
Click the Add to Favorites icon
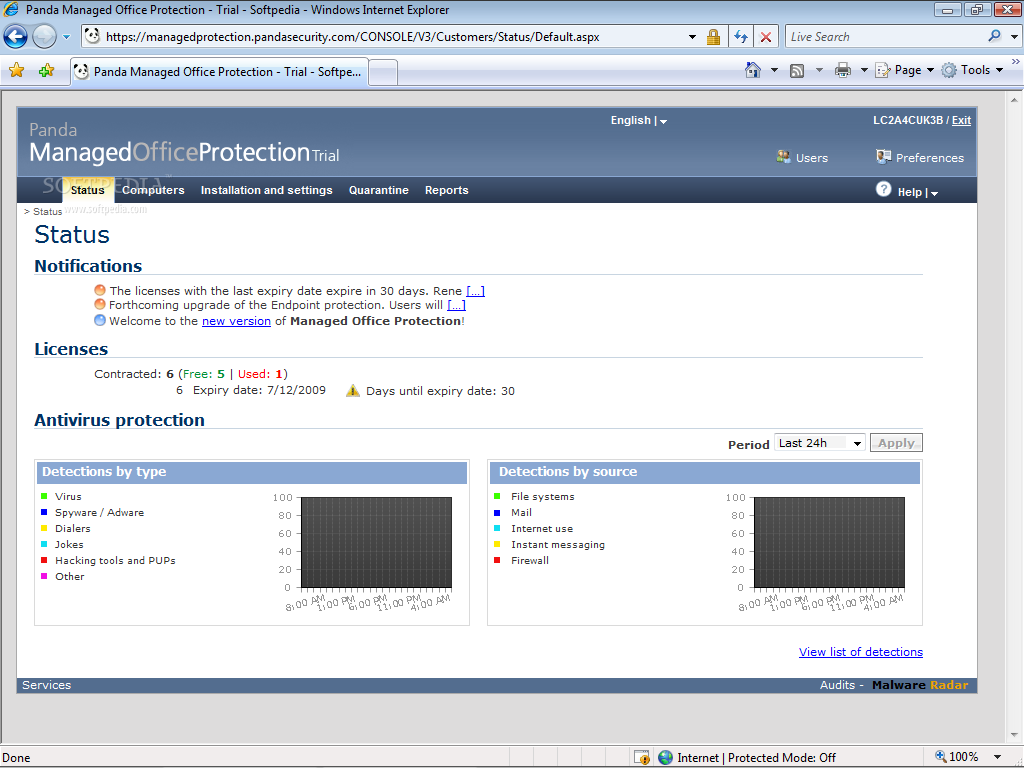pyautogui.click(x=46, y=71)
